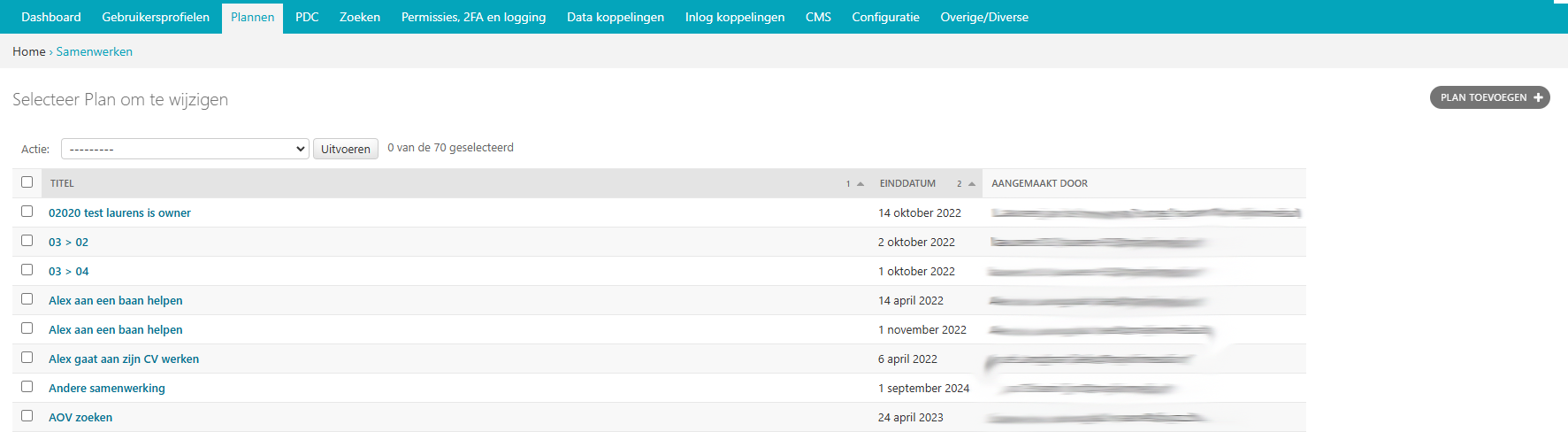The width and height of the screenshot is (1568, 432).
Task: Check the box for 02020 test laurens
Action: pos(27,212)
